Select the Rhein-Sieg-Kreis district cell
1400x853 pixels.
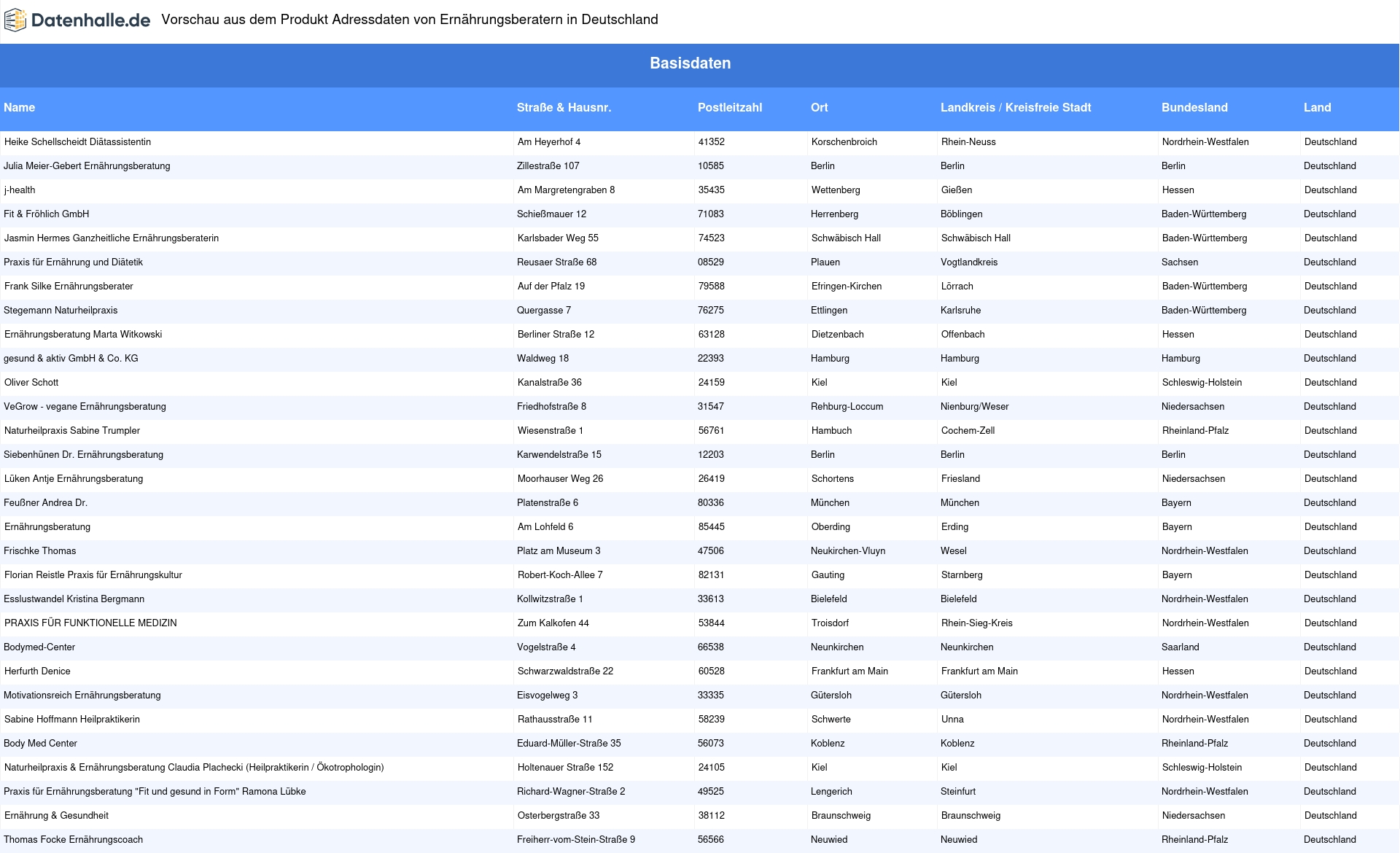click(977, 623)
